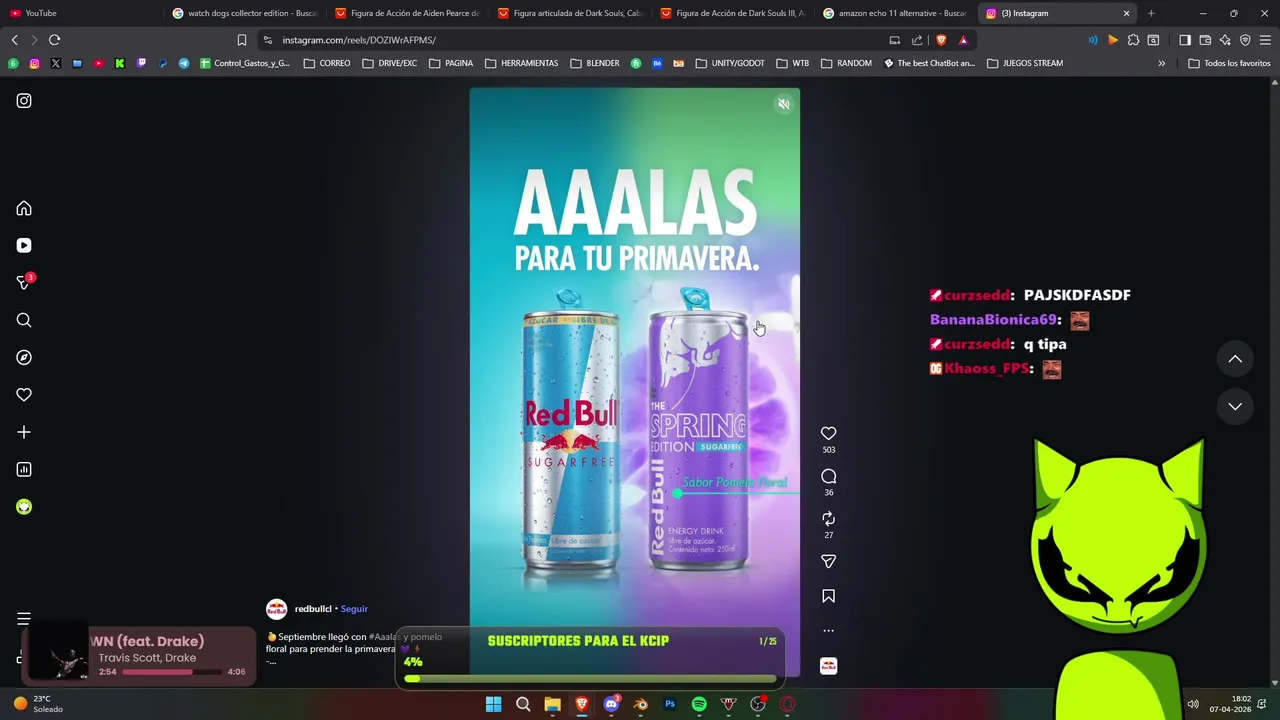Open the HERRAMIENTAS bookmarks folder

522,63
